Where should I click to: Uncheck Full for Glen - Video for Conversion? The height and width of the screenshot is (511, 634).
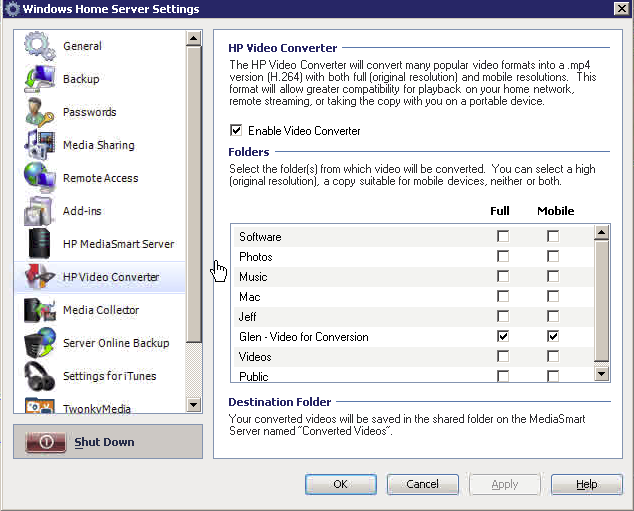tap(503, 336)
